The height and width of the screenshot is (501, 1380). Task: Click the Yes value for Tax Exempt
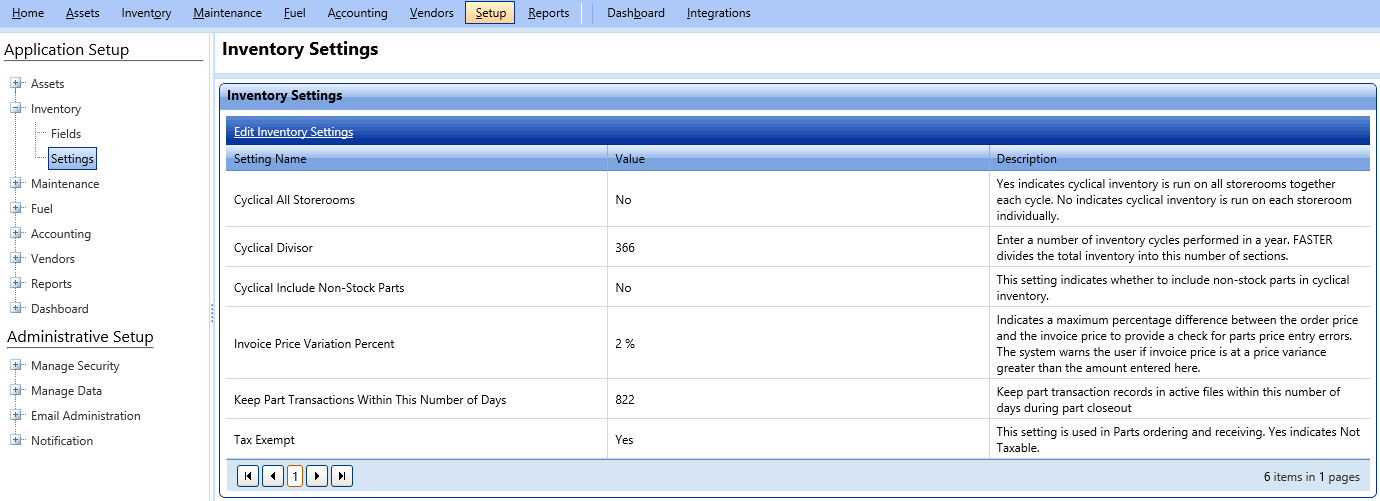pyautogui.click(x=624, y=440)
